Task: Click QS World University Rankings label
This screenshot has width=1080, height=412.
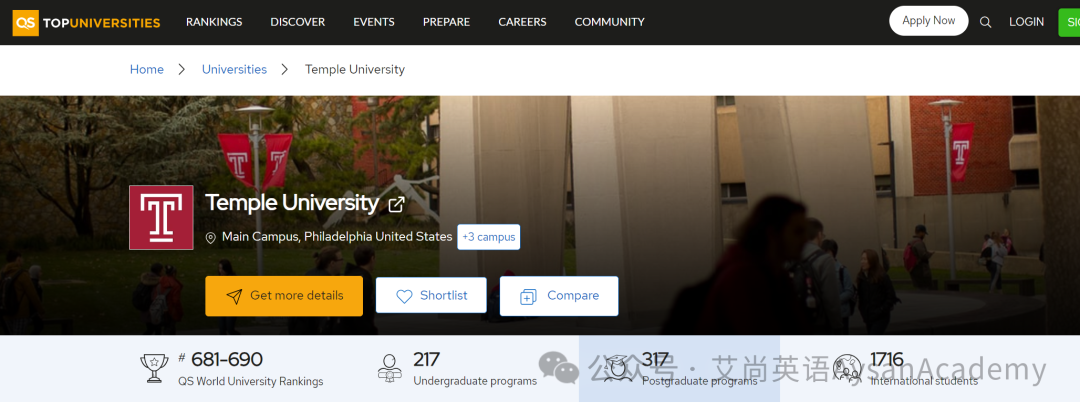Action: [251, 382]
